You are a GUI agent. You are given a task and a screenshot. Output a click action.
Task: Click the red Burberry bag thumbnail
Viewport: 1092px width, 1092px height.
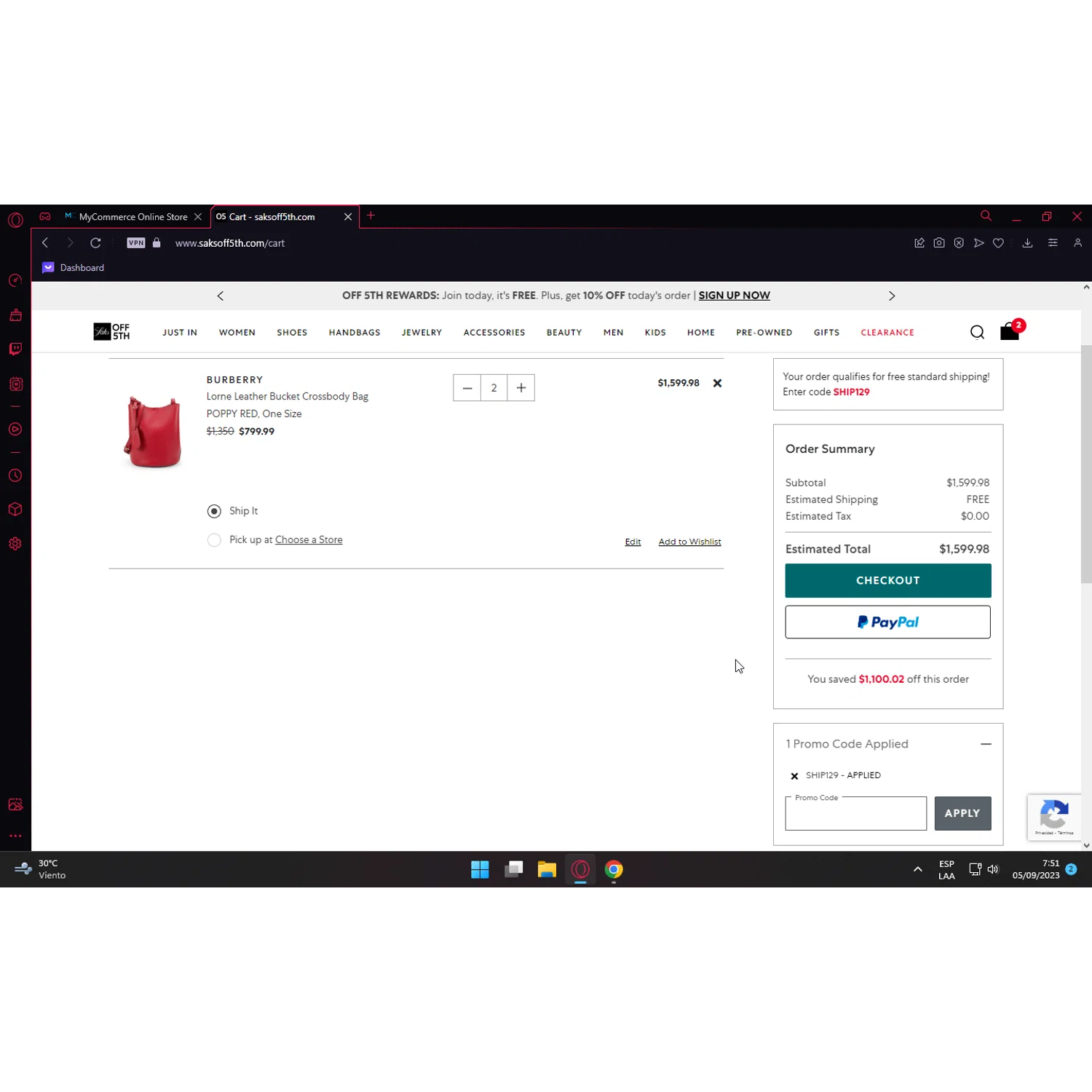point(153,431)
